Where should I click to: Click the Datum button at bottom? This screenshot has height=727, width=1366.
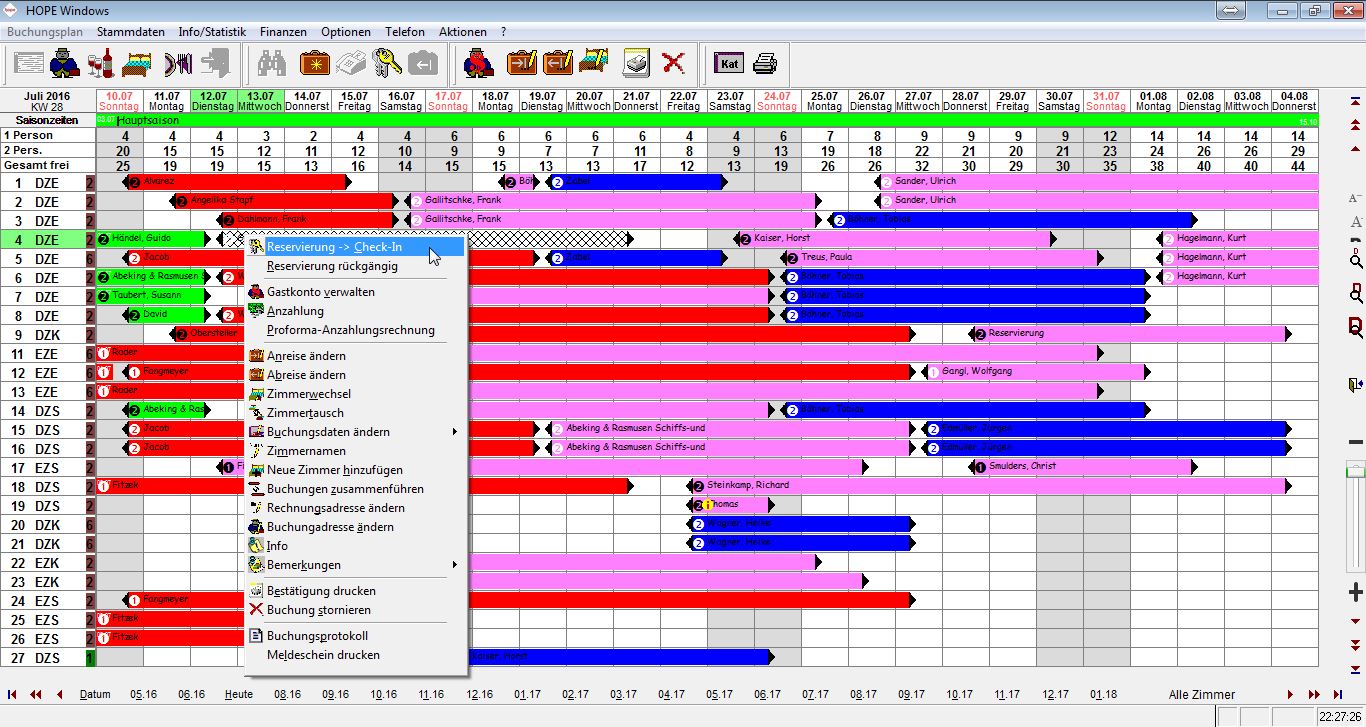pyautogui.click(x=95, y=694)
